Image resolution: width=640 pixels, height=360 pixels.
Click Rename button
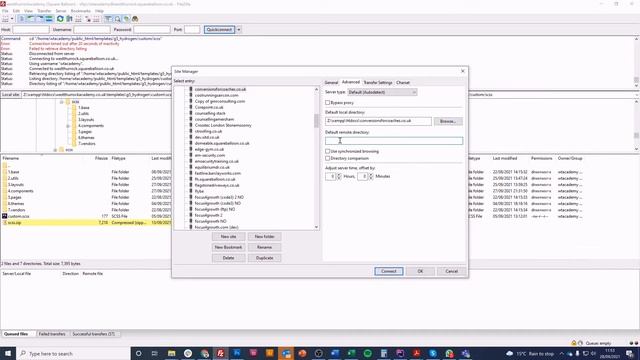[x=264, y=247]
